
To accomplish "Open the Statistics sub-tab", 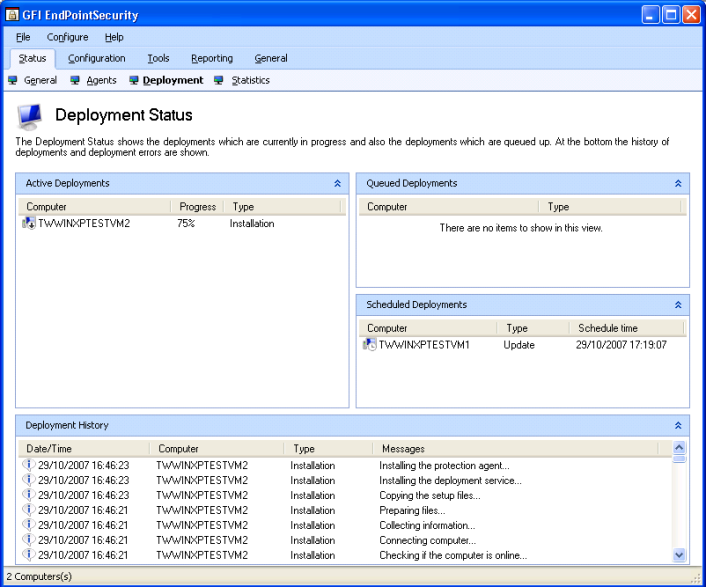I will (x=250, y=80).
